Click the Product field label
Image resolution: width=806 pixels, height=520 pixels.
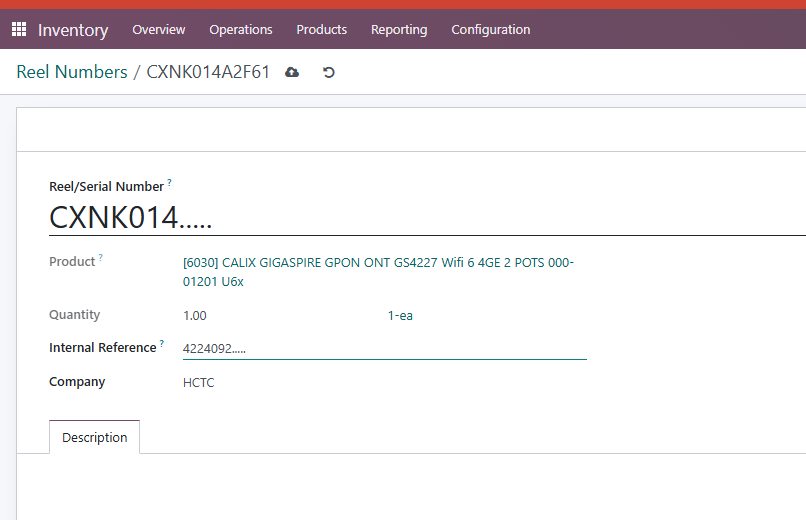[x=72, y=262]
